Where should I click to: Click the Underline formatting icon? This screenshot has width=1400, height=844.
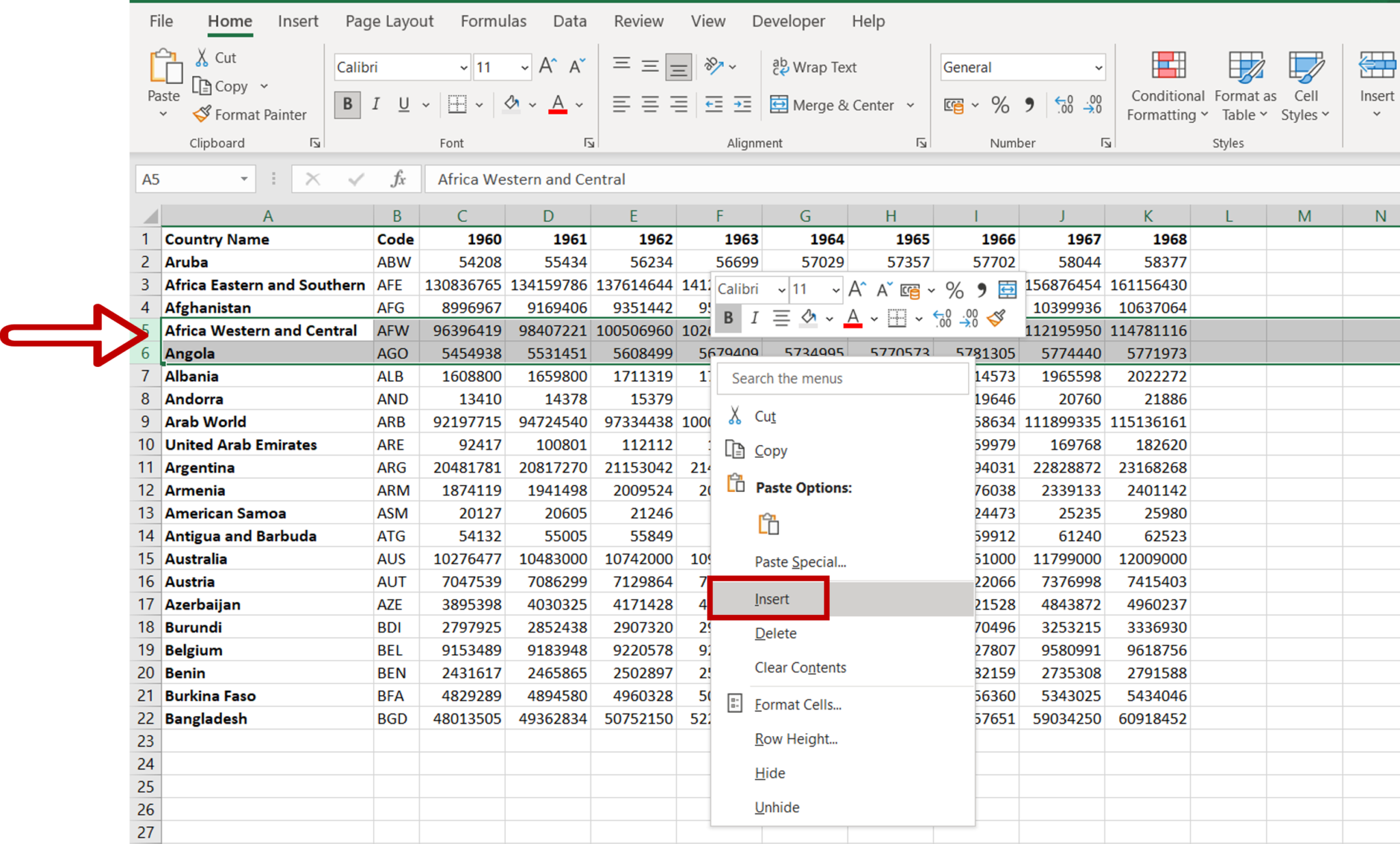tap(405, 105)
